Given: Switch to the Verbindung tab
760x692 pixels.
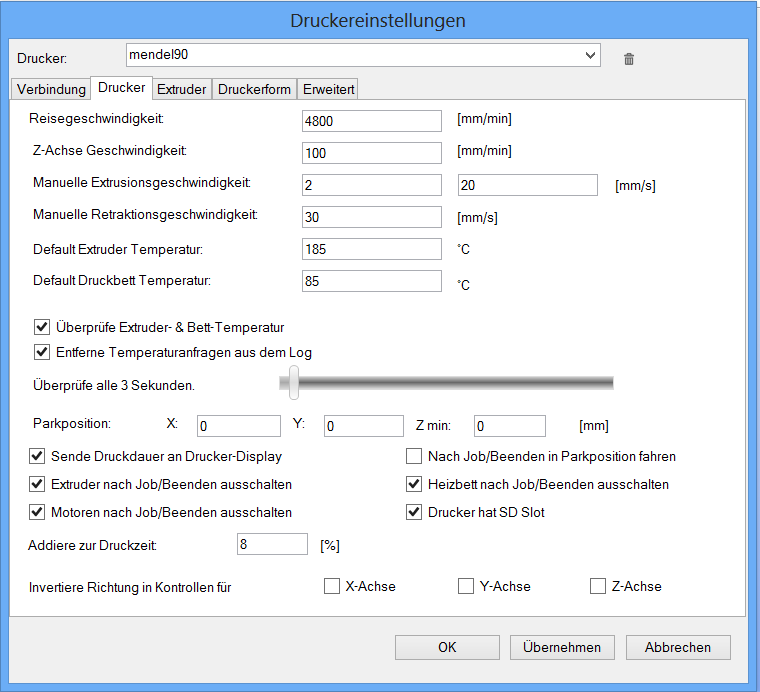Looking at the screenshot, I should click(x=51, y=89).
